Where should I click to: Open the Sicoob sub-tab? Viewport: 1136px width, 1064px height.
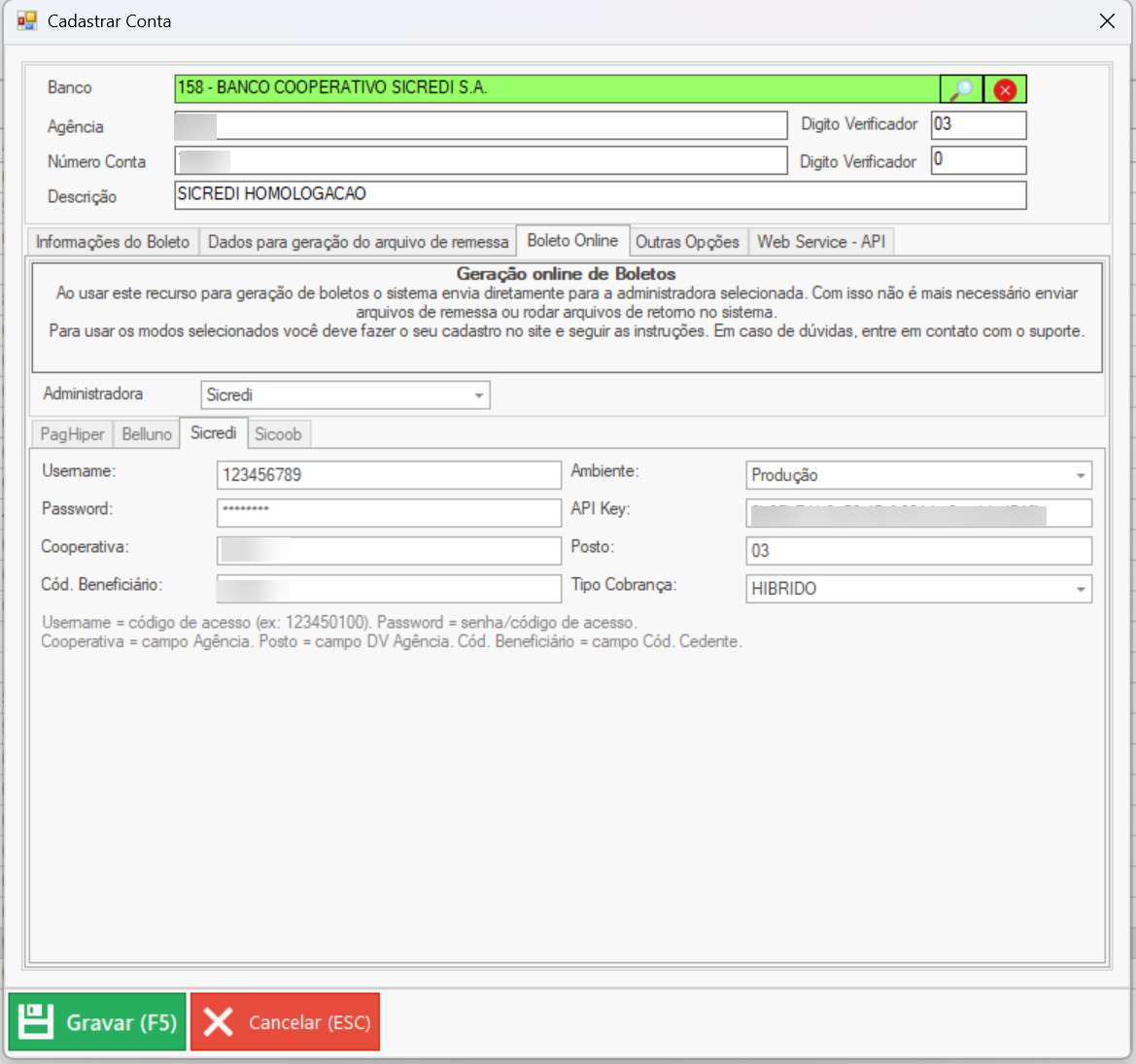(278, 434)
